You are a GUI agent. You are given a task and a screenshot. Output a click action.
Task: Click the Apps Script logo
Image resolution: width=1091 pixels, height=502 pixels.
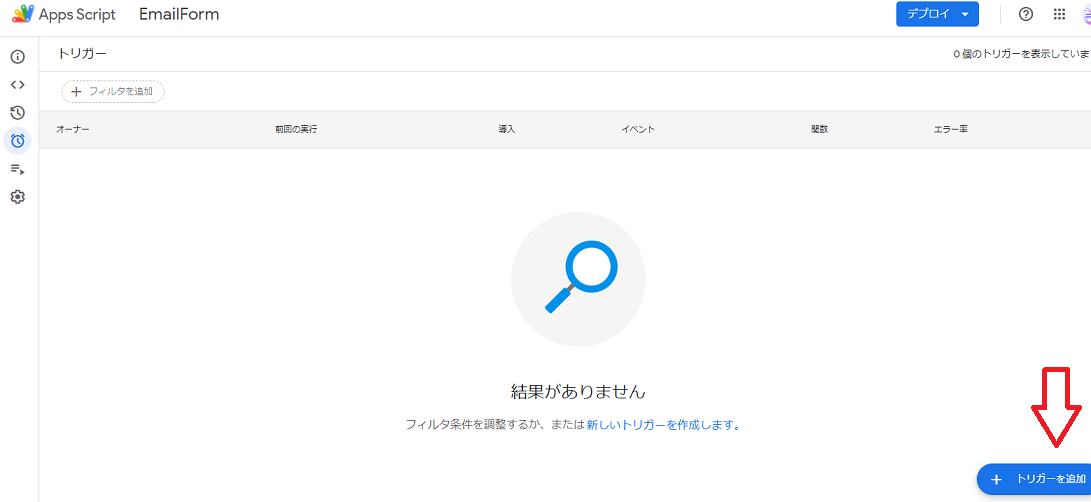(23, 14)
